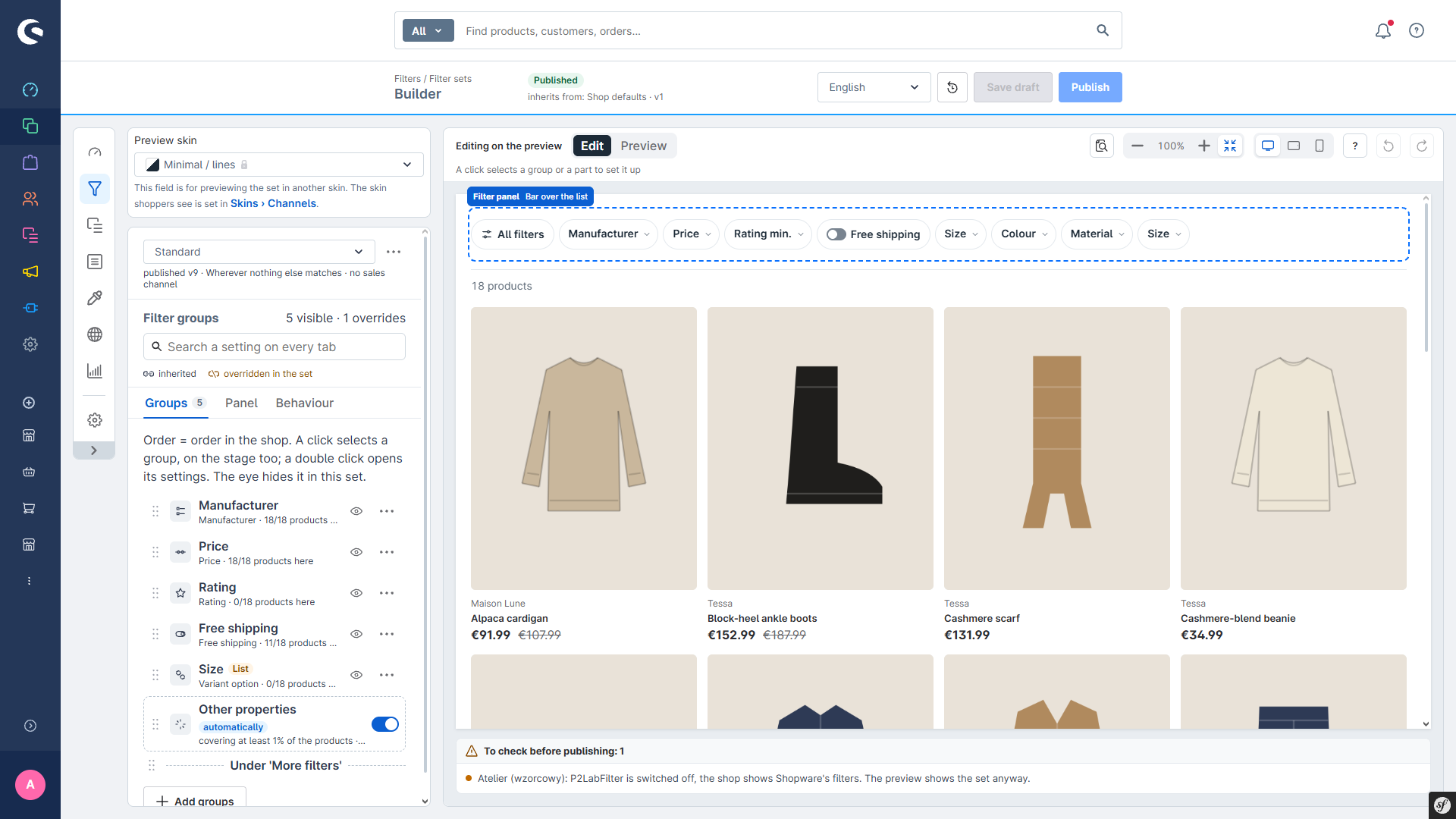Screen dimensions: 1456x819
Task: Expand the side rail with chevron
Action: 94,450
